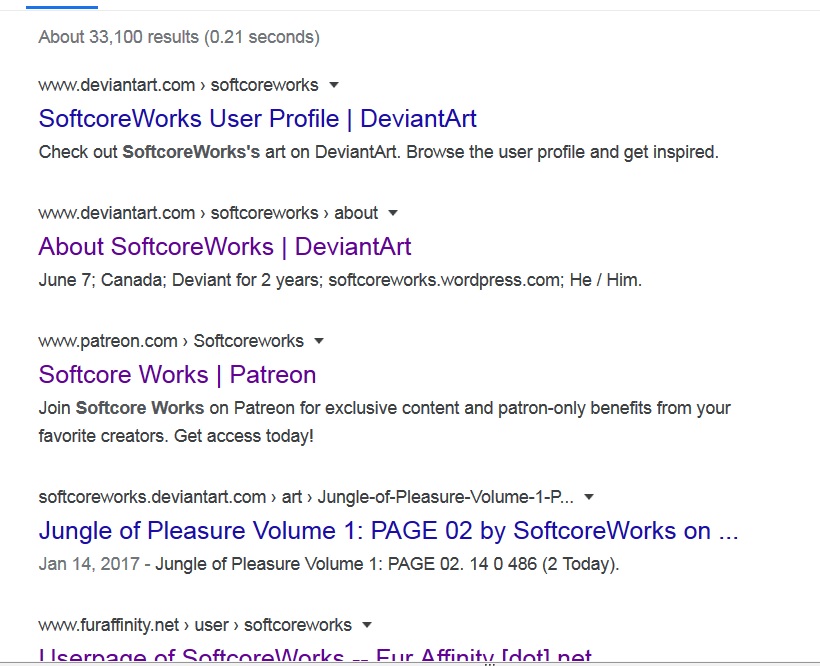Expand options arrow for softcoreworks › about
820x666 pixels.
[393, 213]
